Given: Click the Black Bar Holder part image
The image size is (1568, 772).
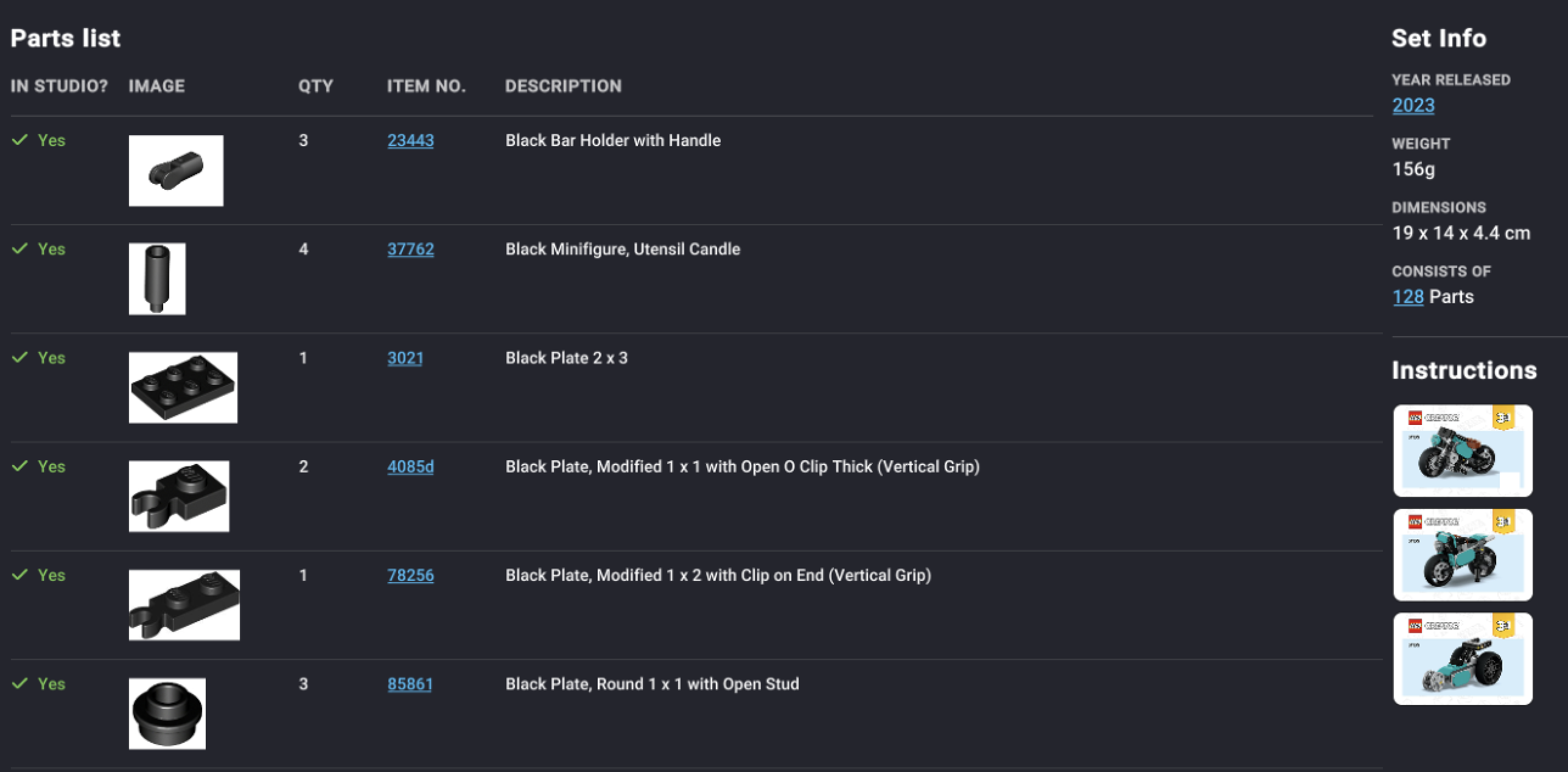Looking at the screenshot, I should pos(176,170).
